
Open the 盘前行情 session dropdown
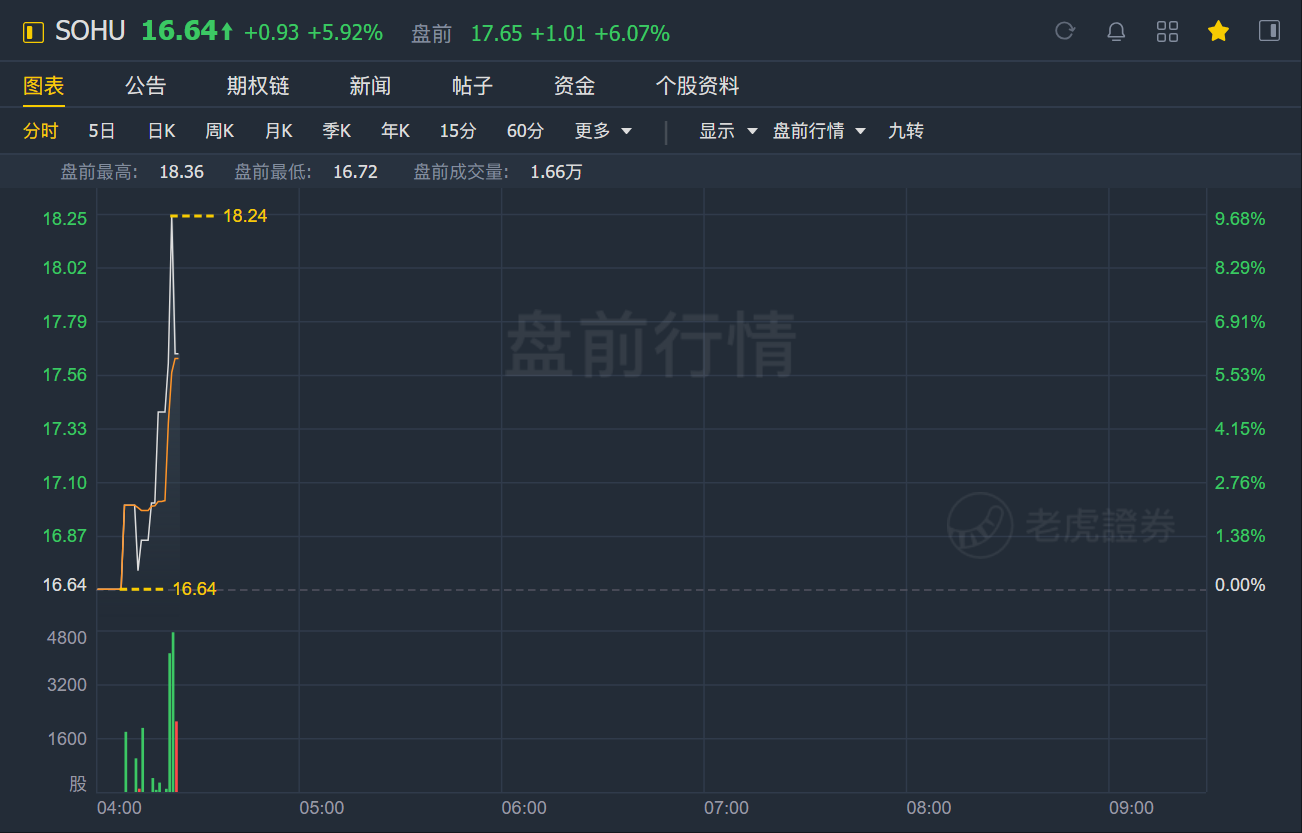click(819, 131)
